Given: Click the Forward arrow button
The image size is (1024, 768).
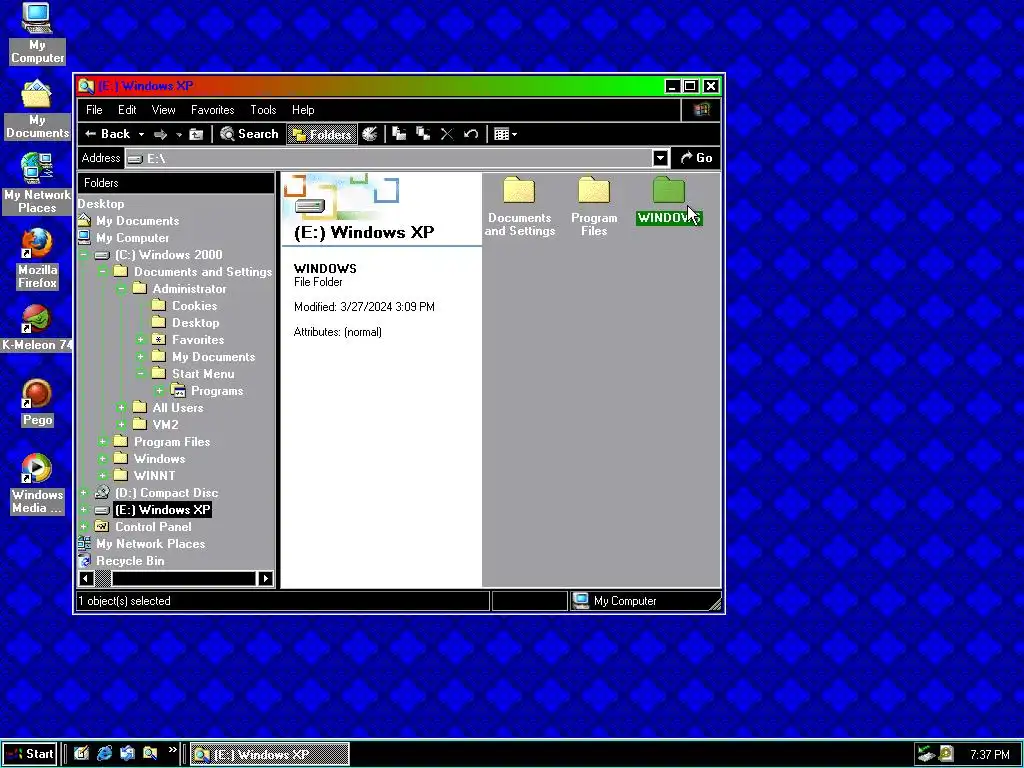Looking at the screenshot, I should point(160,134).
